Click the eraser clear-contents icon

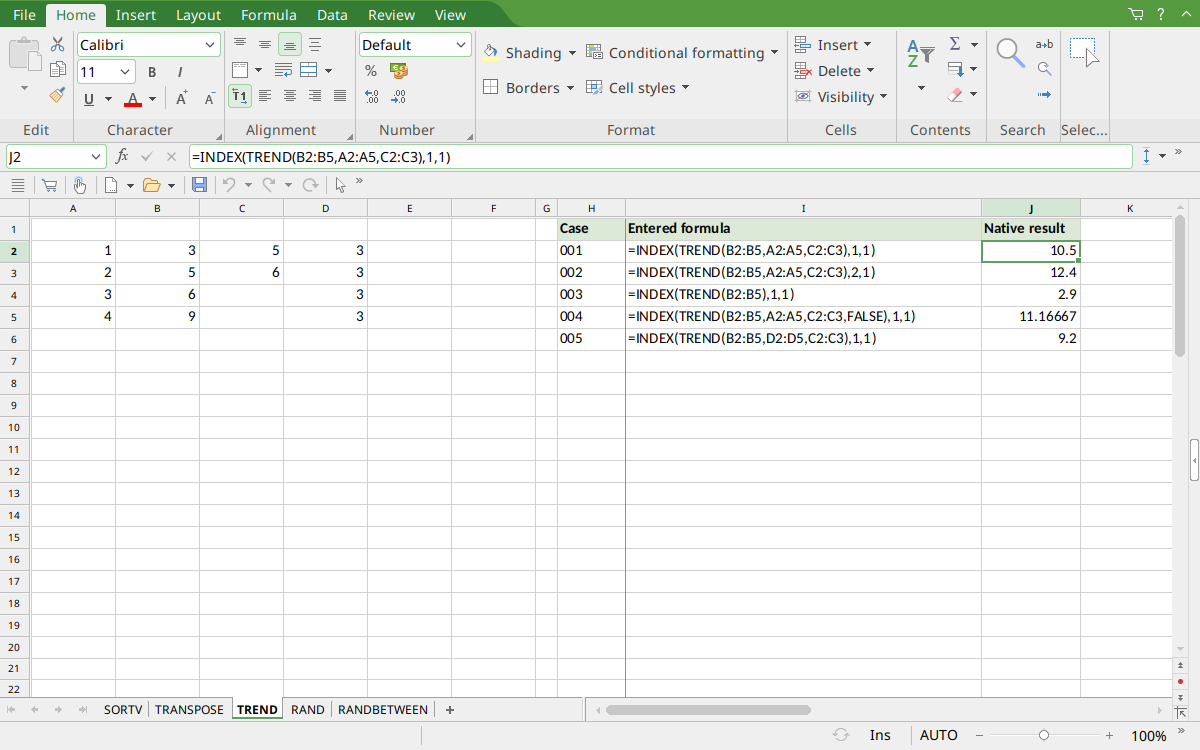pos(955,95)
